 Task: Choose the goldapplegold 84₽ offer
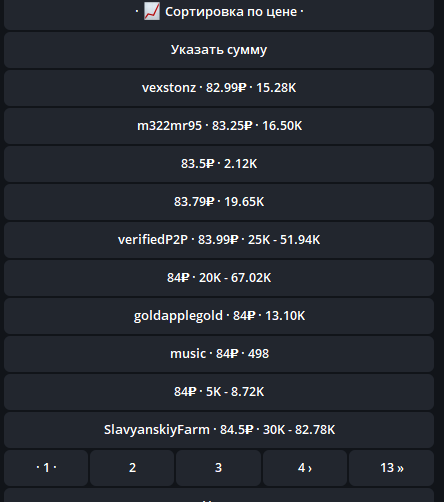[219, 316]
